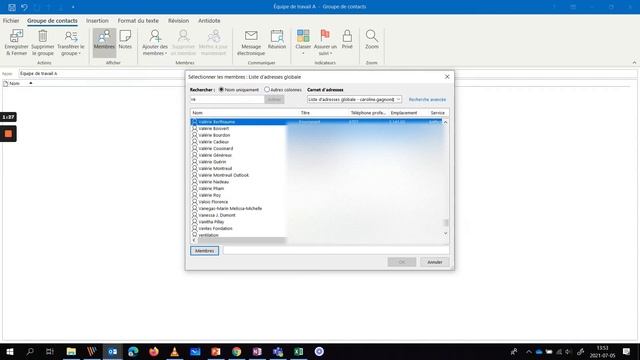This screenshot has width=640, height=360.
Task: Open Quick Access Toolbar customize arrow
Action: pos(73,7)
